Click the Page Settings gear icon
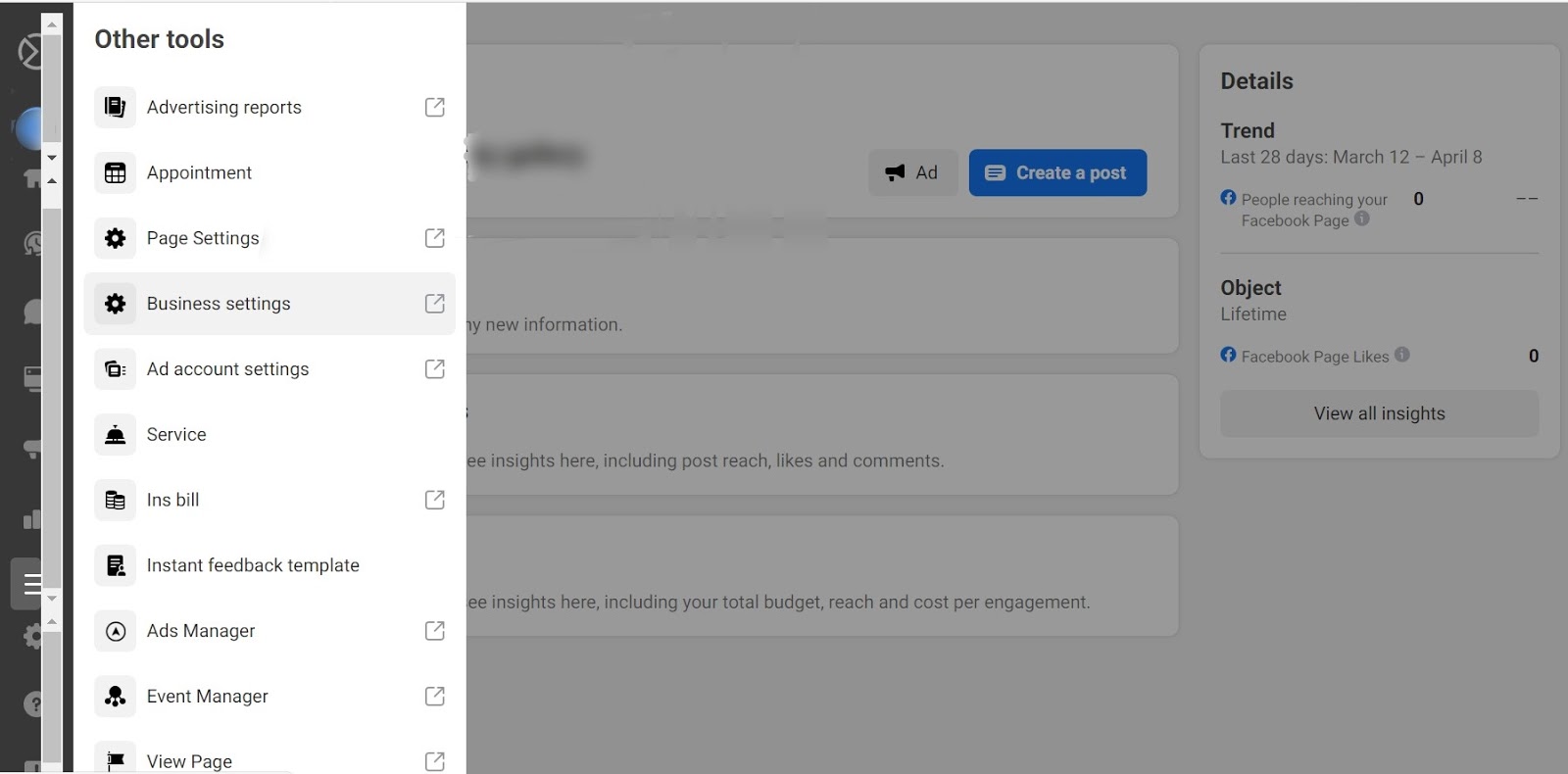1568x774 pixels. (x=115, y=238)
